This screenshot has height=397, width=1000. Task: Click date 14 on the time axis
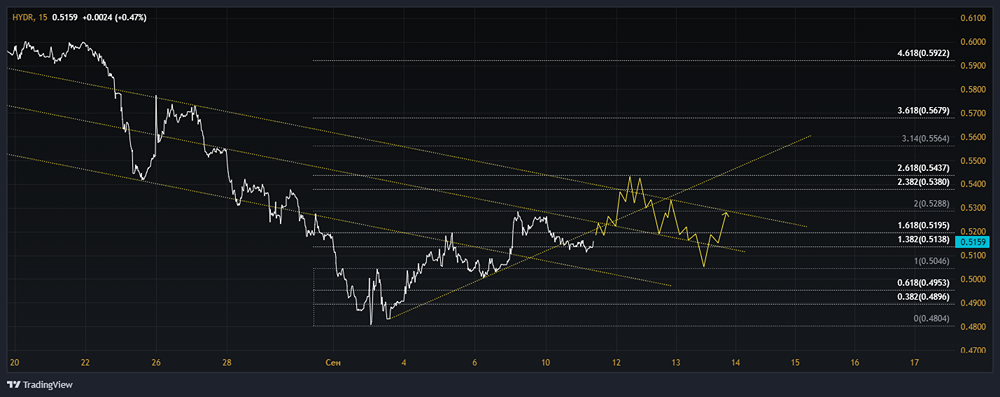coord(735,363)
